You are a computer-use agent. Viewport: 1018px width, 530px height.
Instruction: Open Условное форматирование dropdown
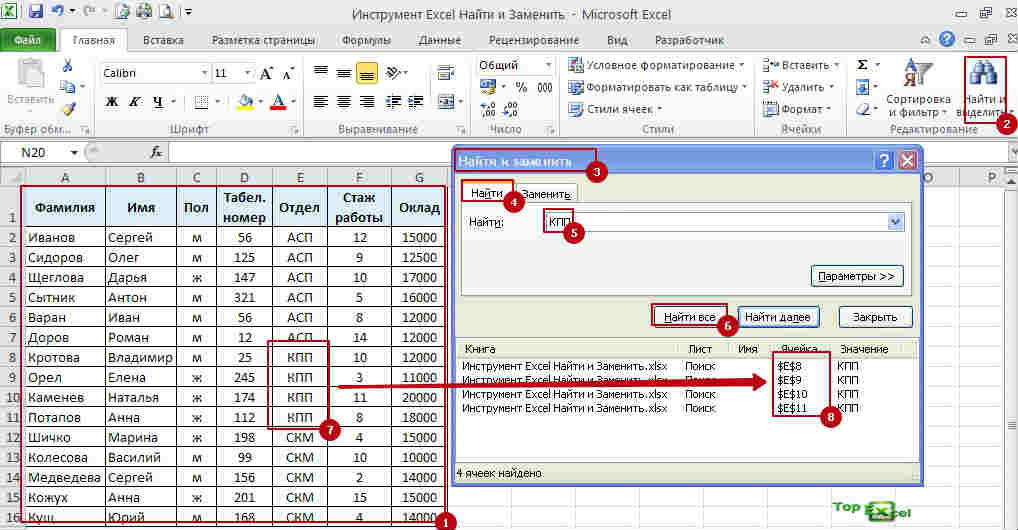(657, 65)
